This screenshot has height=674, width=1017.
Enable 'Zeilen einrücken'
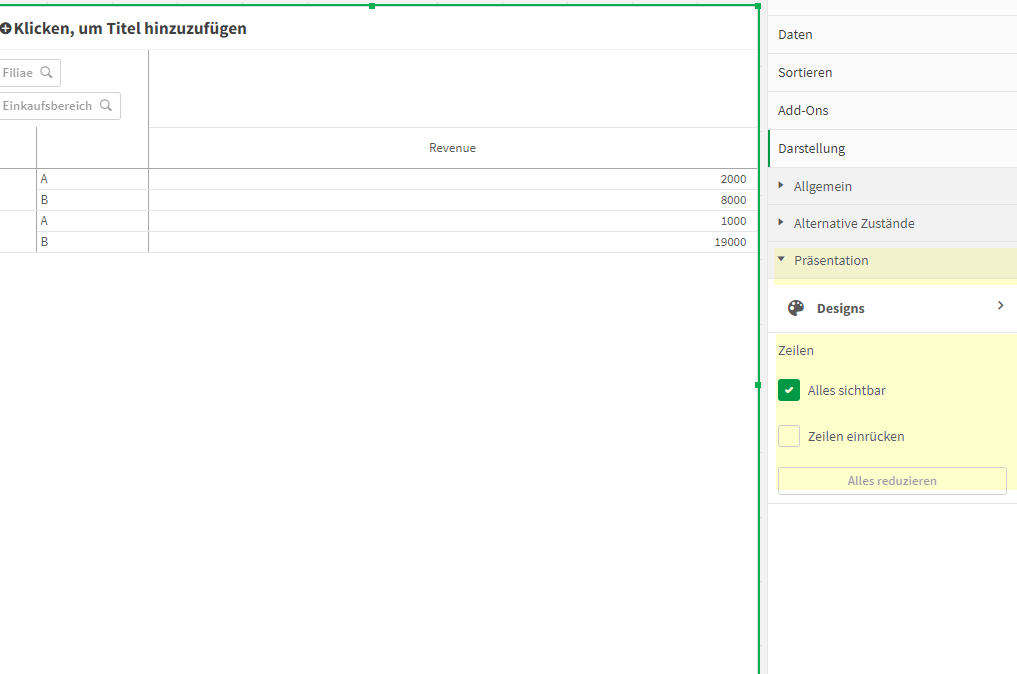click(x=788, y=436)
